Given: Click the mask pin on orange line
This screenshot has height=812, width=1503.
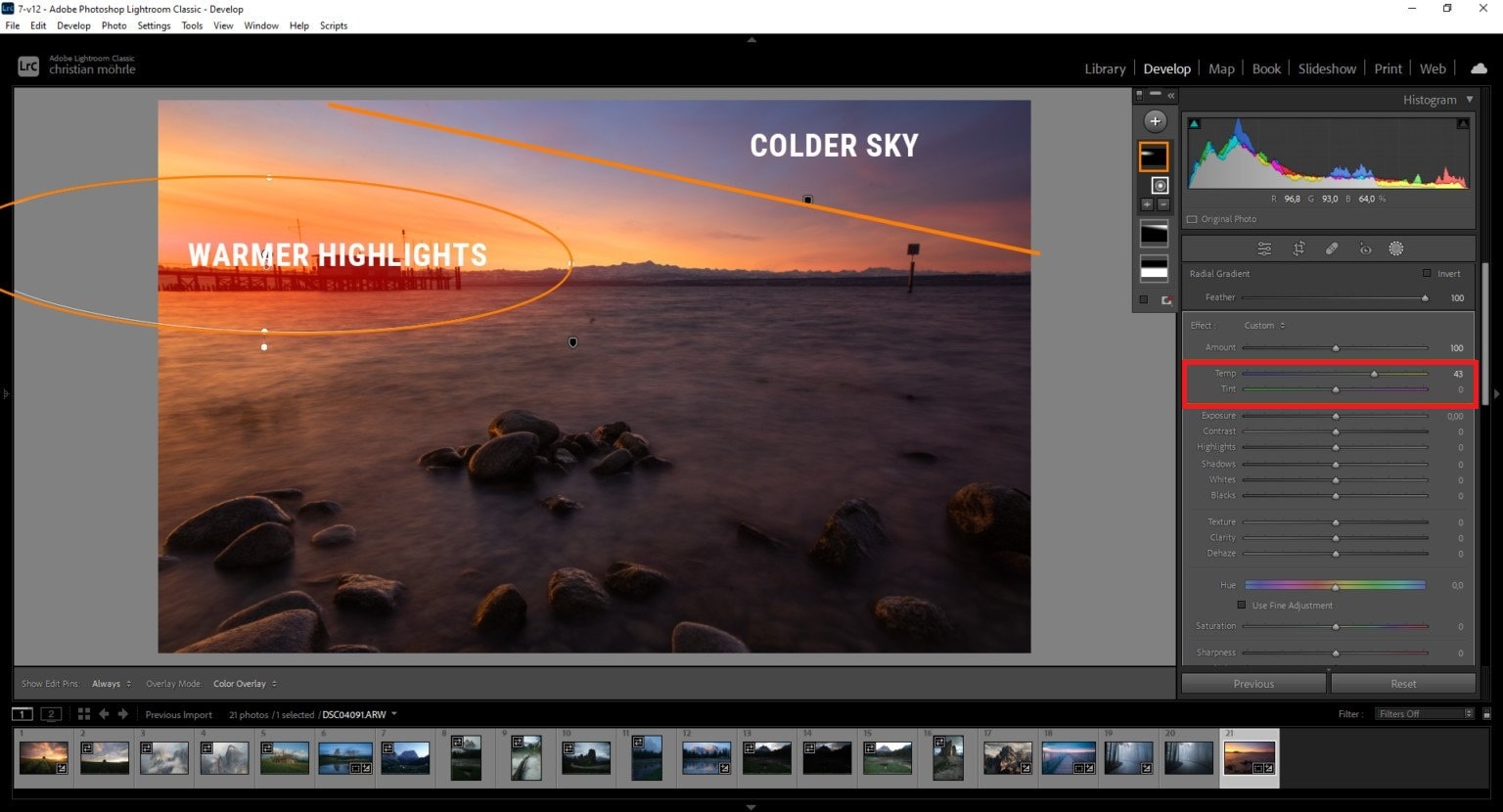Looking at the screenshot, I should click(x=807, y=200).
